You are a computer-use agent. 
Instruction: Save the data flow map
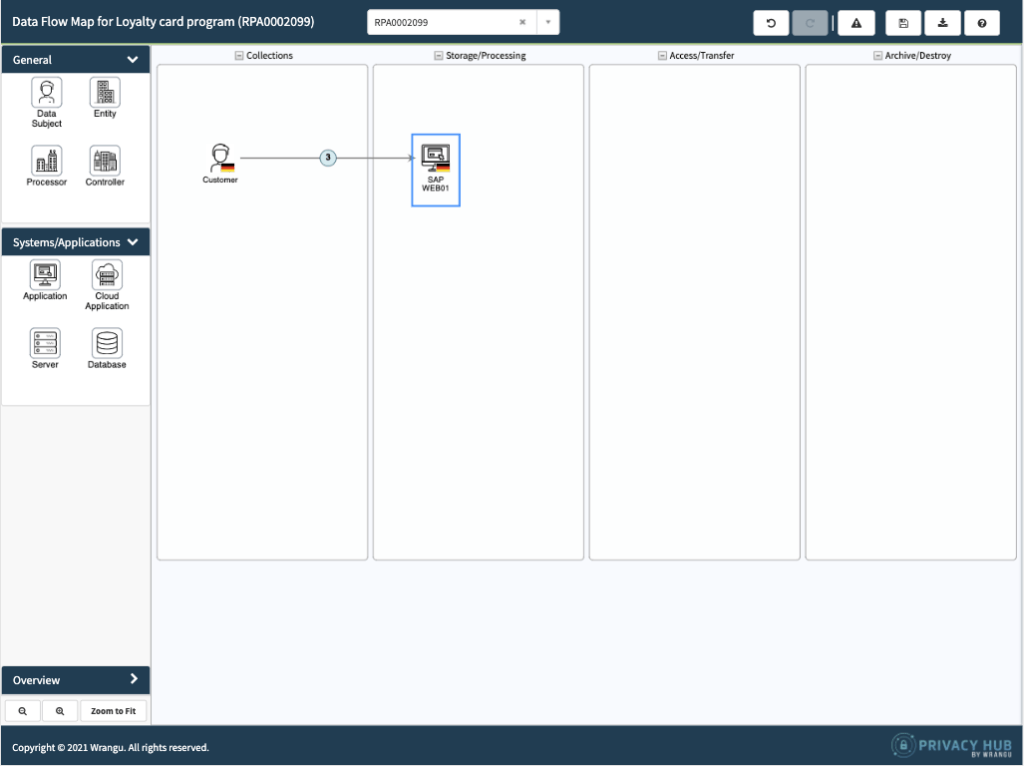click(903, 23)
